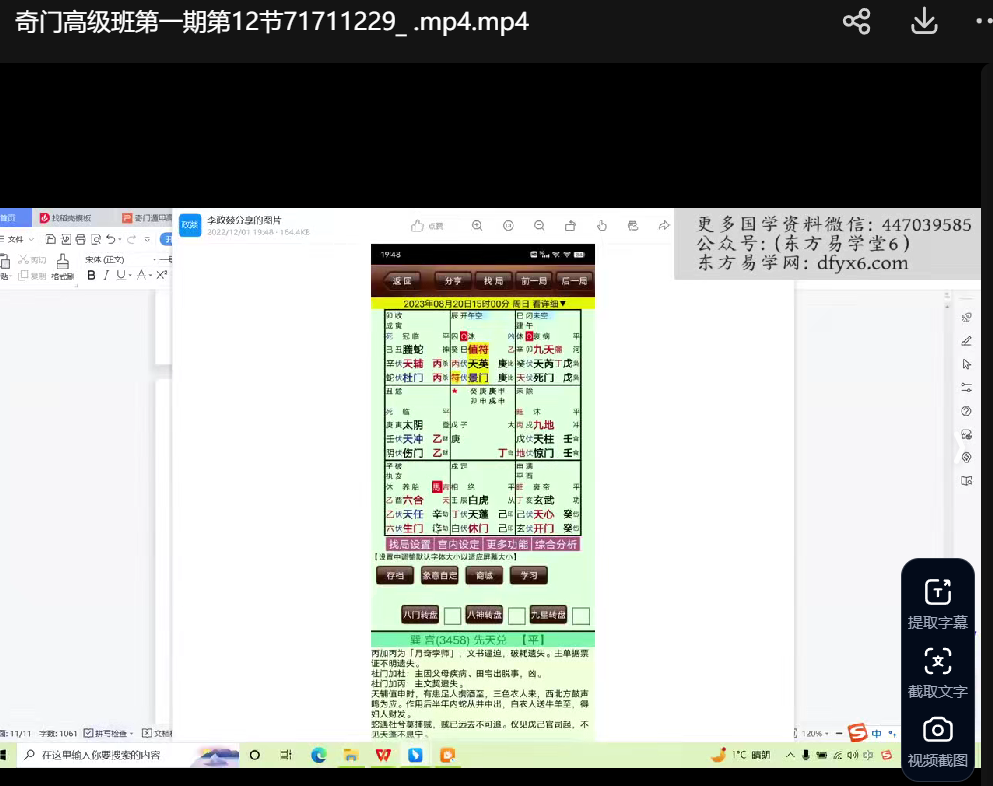Take a video screenshot with 视频截图
The image size is (993, 786).
click(x=937, y=741)
